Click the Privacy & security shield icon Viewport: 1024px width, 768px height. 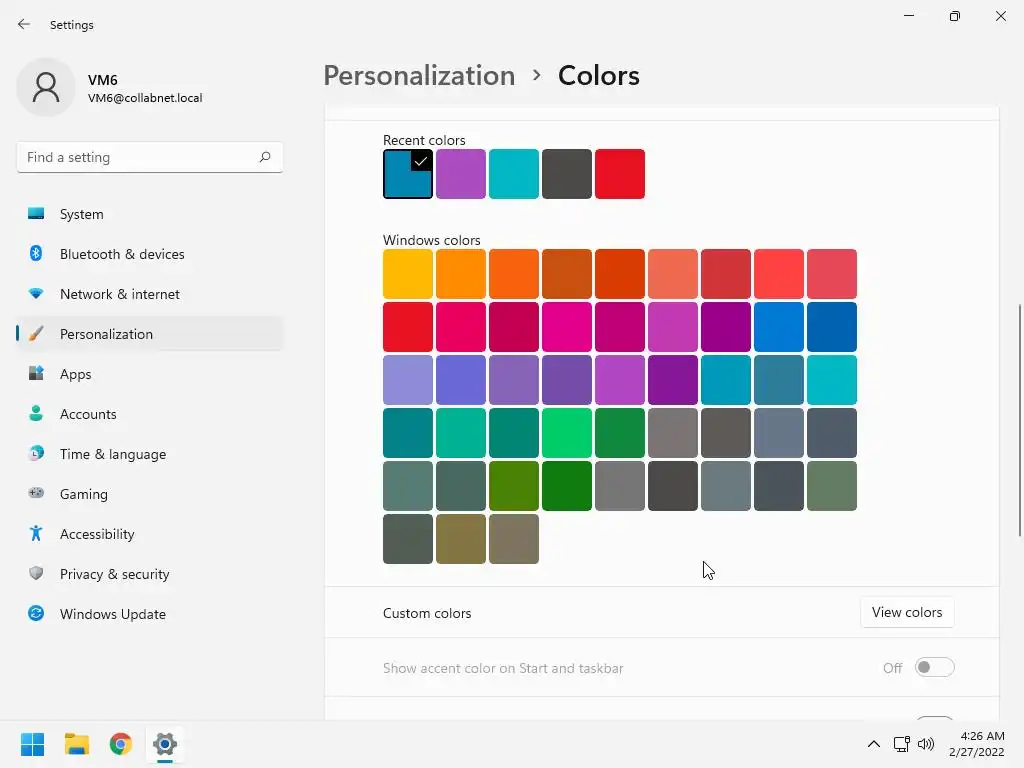tap(36, 574)
